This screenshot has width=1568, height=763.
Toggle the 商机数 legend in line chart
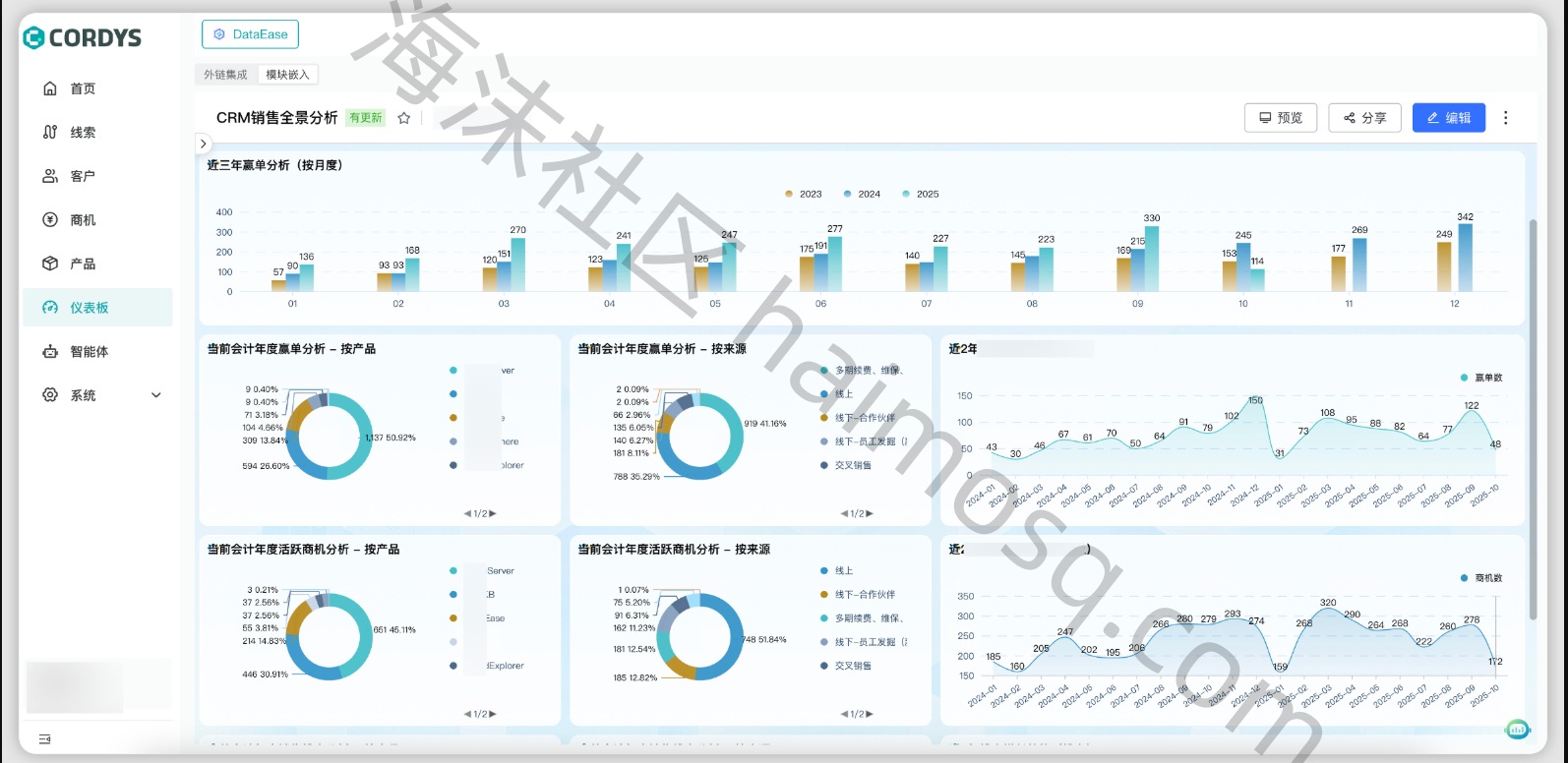1481,578
